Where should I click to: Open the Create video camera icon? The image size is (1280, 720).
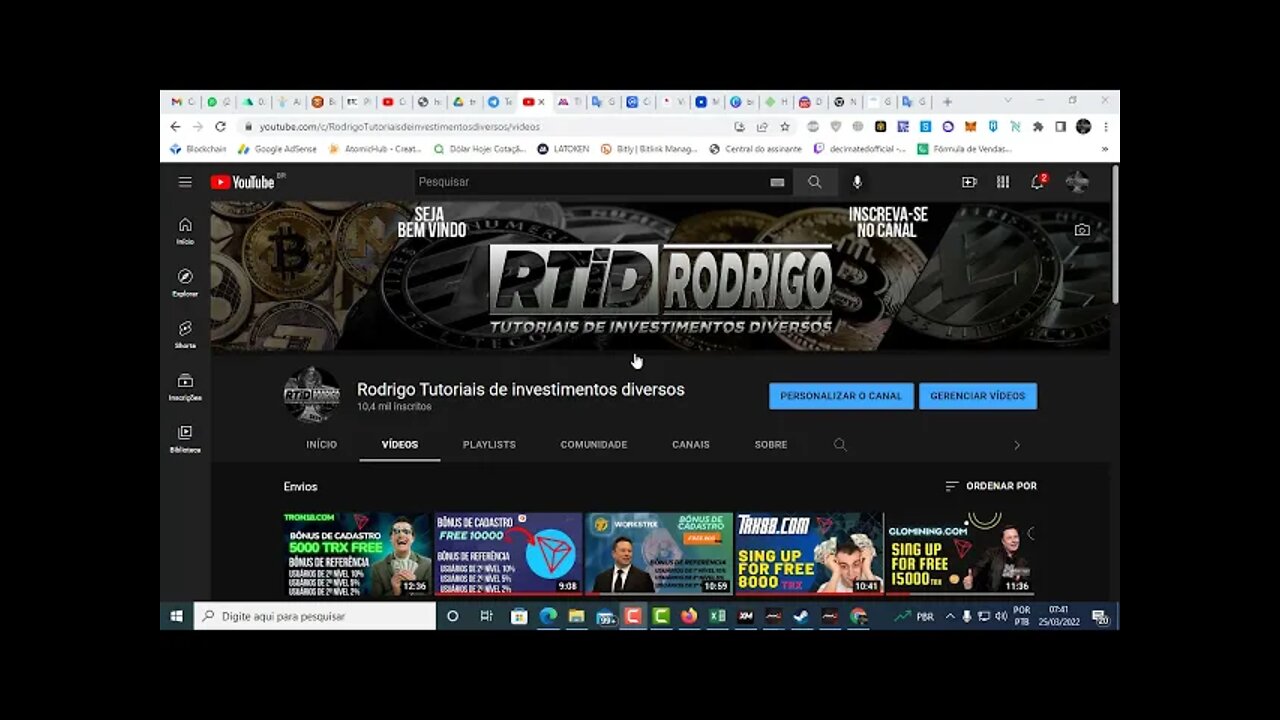tap(969, 182)
